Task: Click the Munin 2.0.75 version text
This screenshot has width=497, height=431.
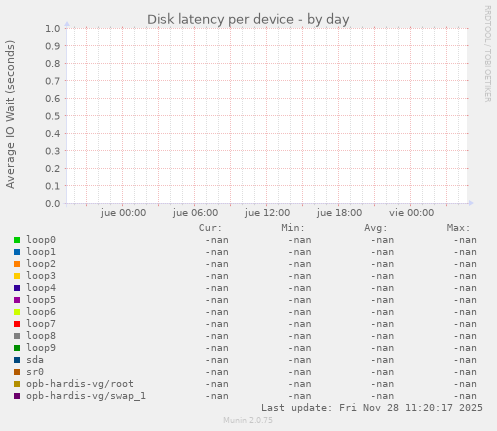Action: coord(248,420)
